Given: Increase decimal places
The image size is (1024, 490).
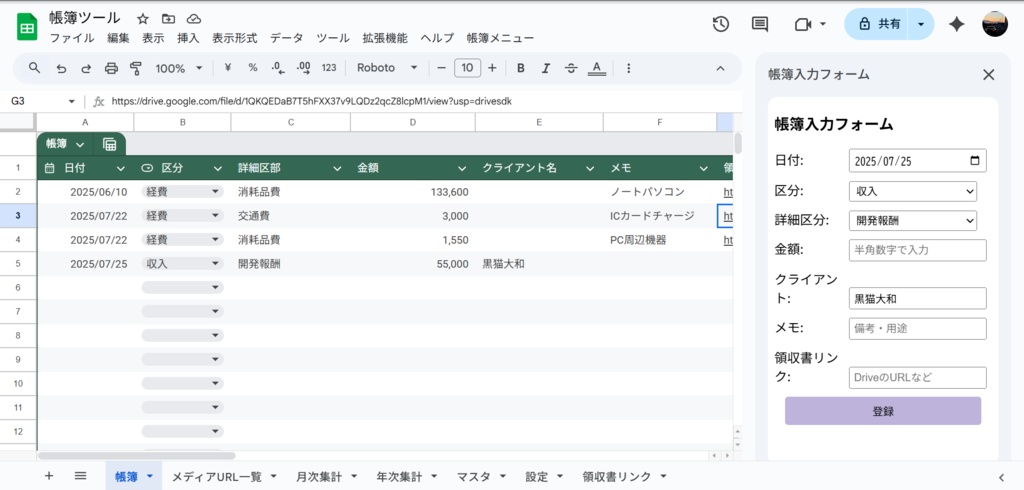Looking at the screenshot, I should [x=303, y=68].
